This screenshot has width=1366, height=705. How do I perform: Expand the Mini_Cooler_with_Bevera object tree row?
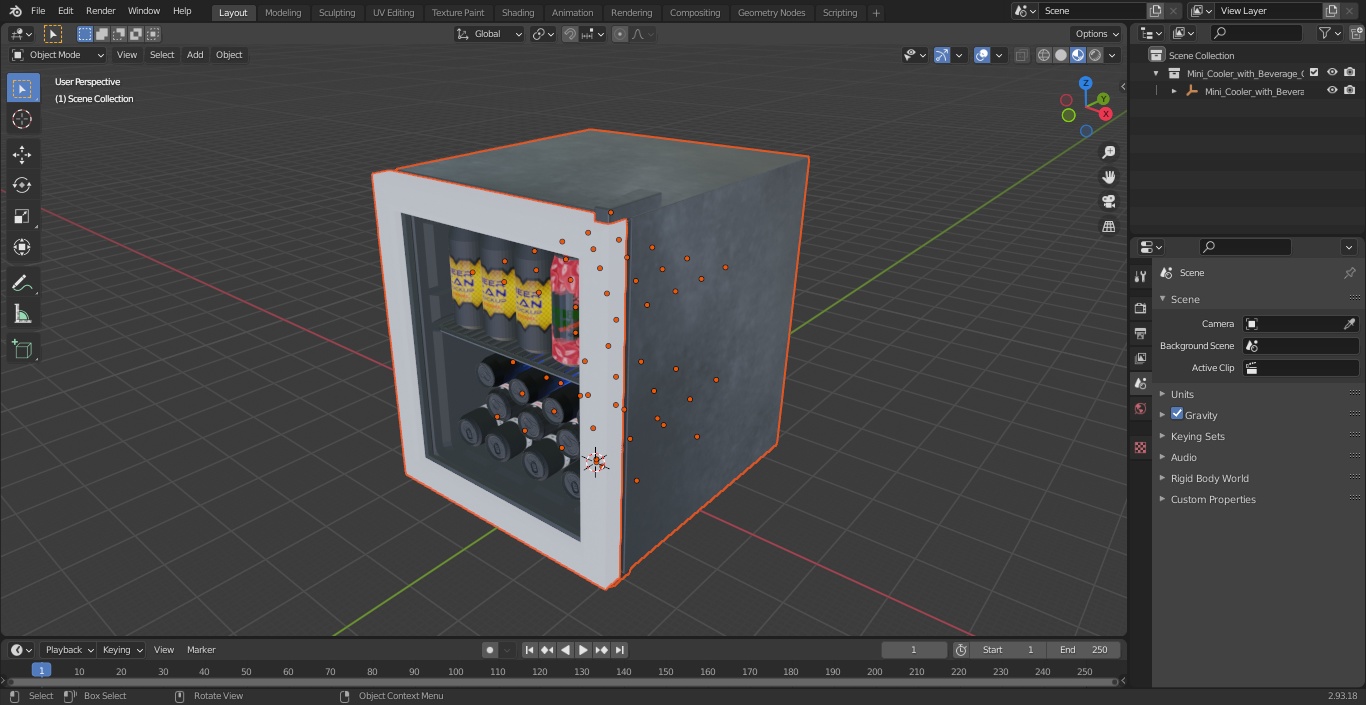pyautogui.click(x=1174, y=91)
